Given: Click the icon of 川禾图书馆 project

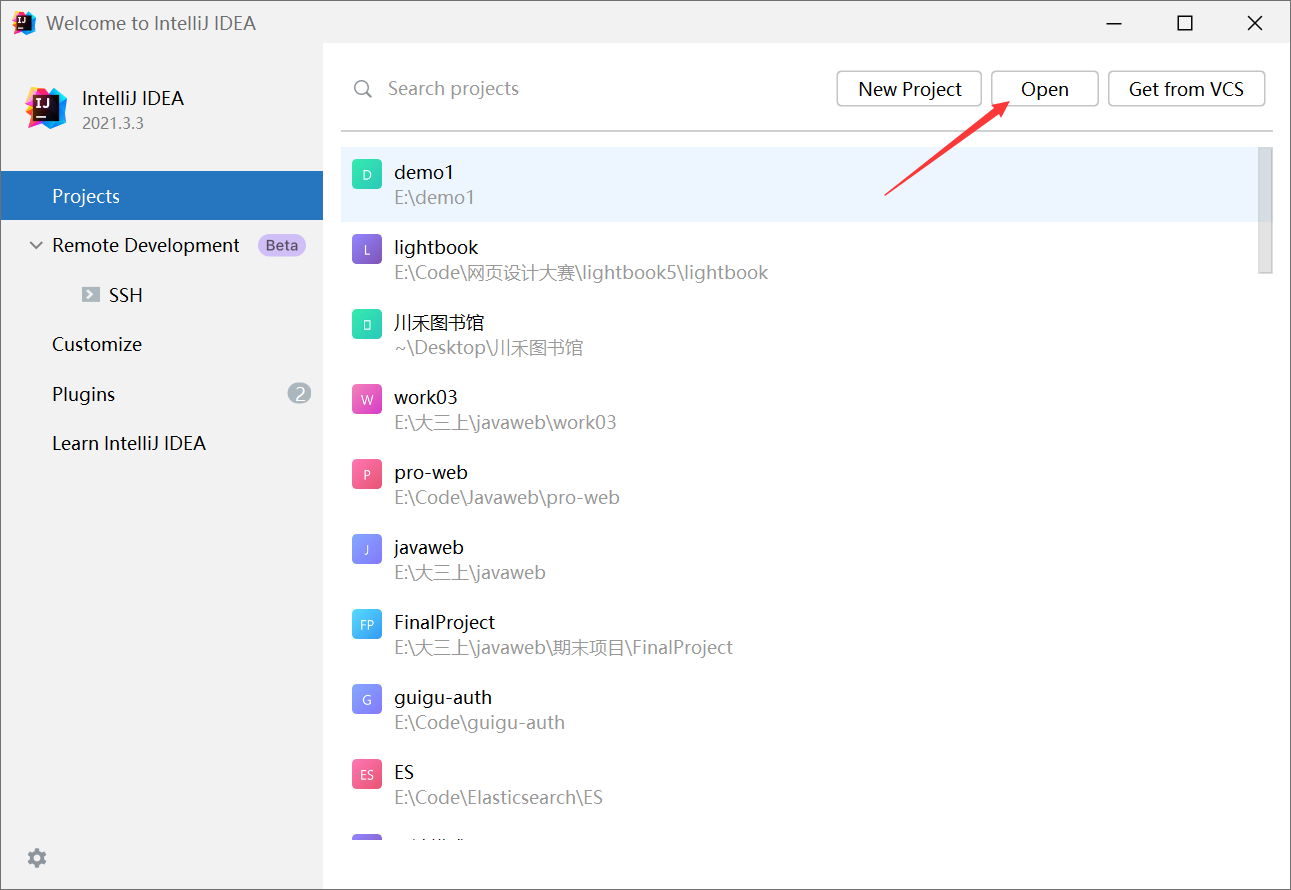Looking at the screenshot, I should coord(367,325).
